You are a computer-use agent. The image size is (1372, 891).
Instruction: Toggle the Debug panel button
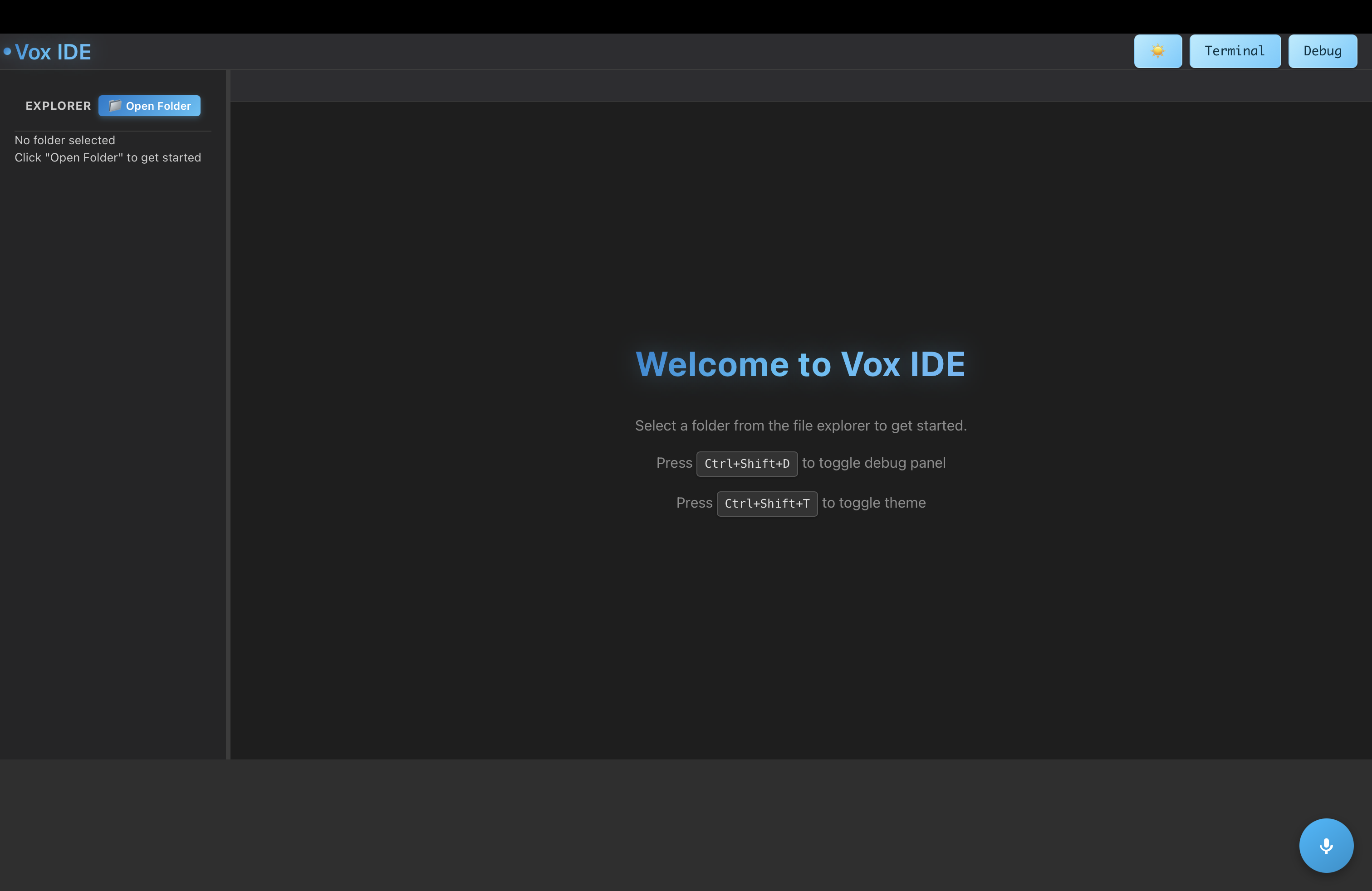click(x=1323, y=51)
